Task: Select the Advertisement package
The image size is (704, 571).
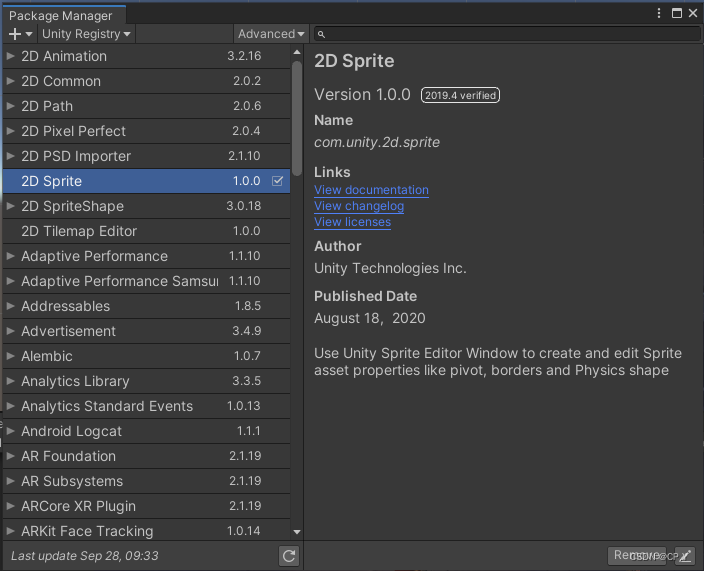Action: tap(146, 331)
